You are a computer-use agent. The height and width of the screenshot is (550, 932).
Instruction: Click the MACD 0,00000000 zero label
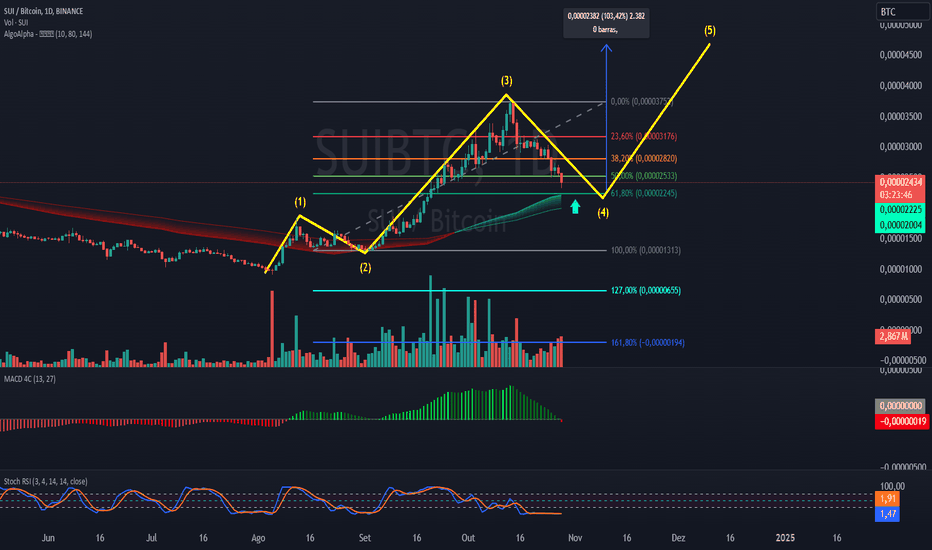(900, 406)
